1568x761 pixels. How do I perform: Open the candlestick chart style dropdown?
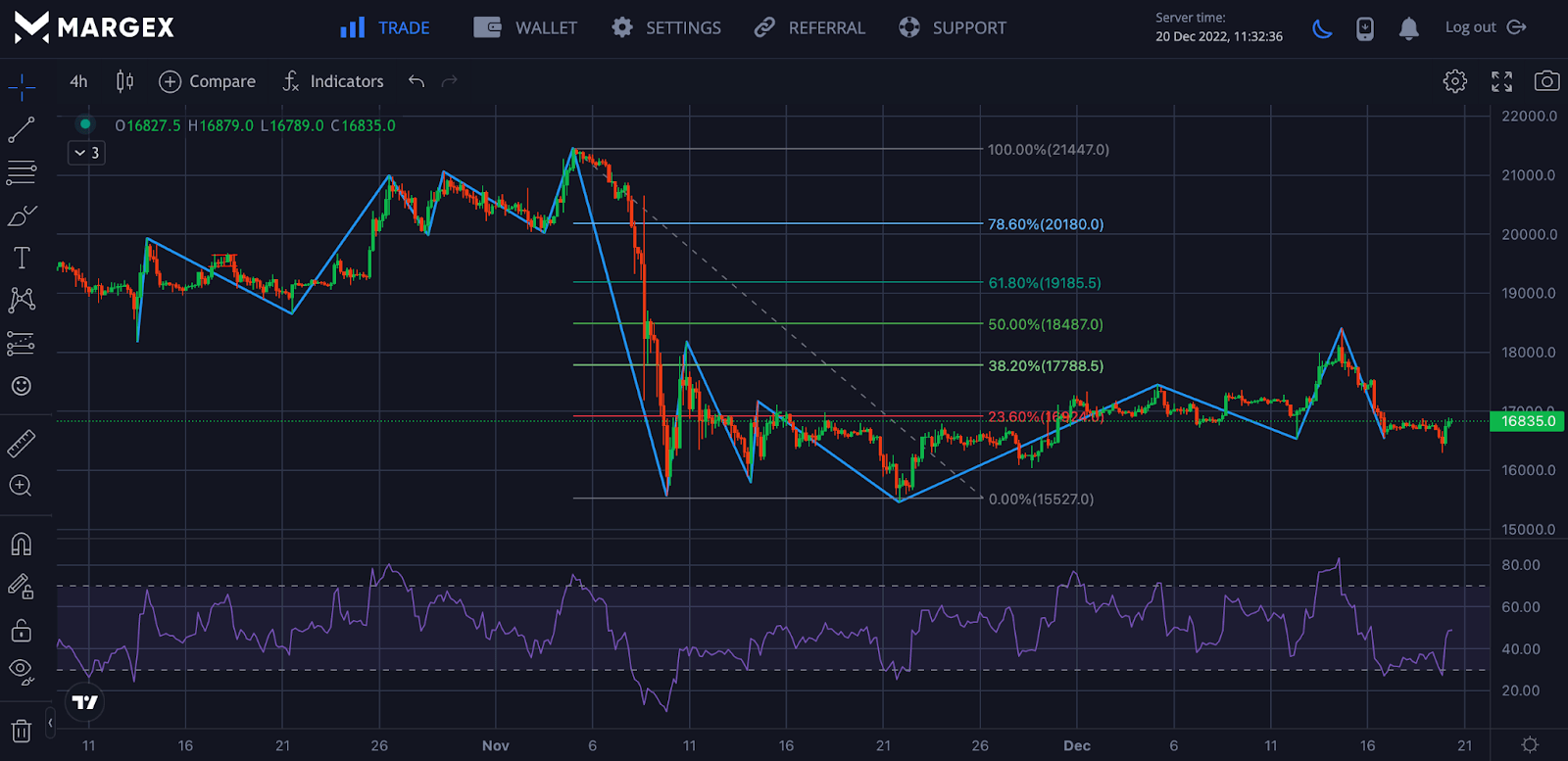pos(124,81)
